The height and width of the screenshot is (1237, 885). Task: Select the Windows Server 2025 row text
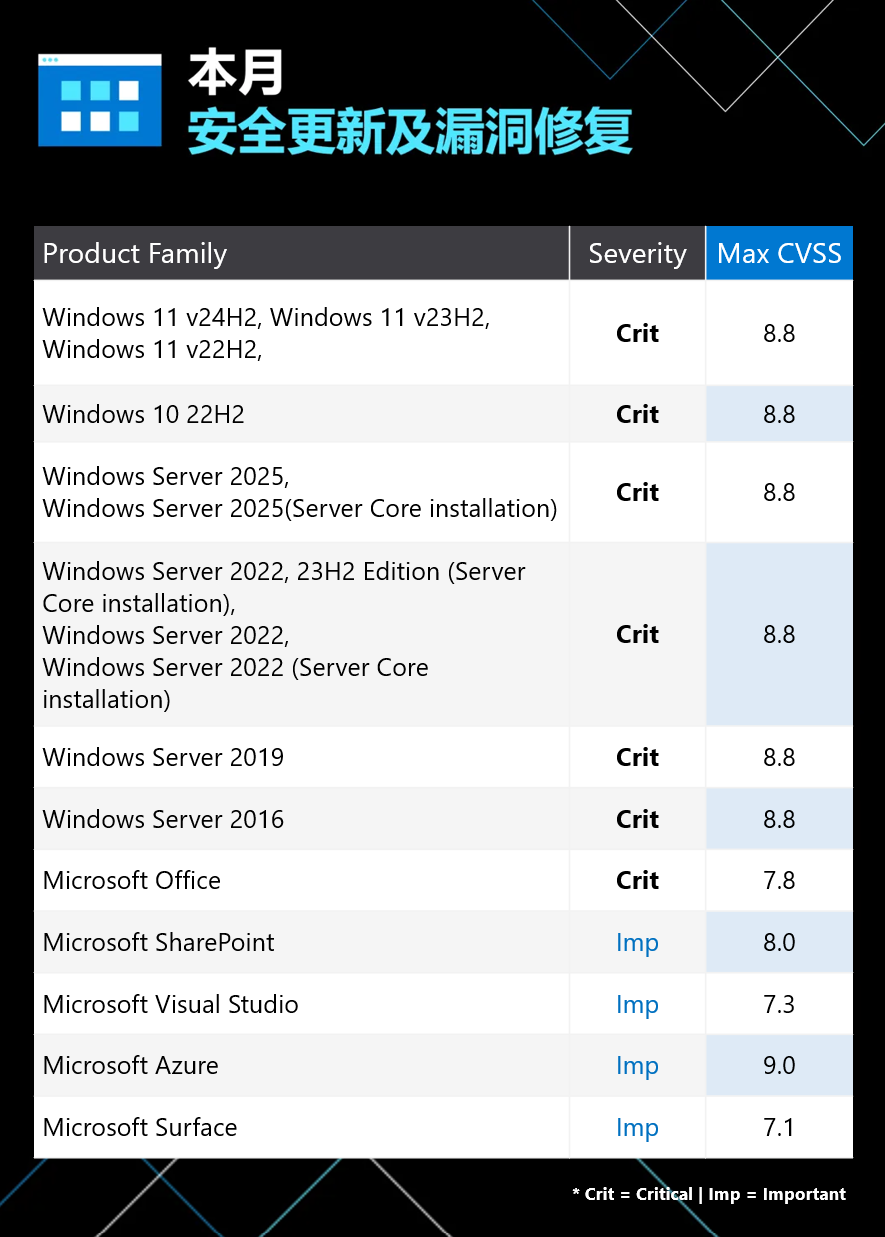pos(300,492)
